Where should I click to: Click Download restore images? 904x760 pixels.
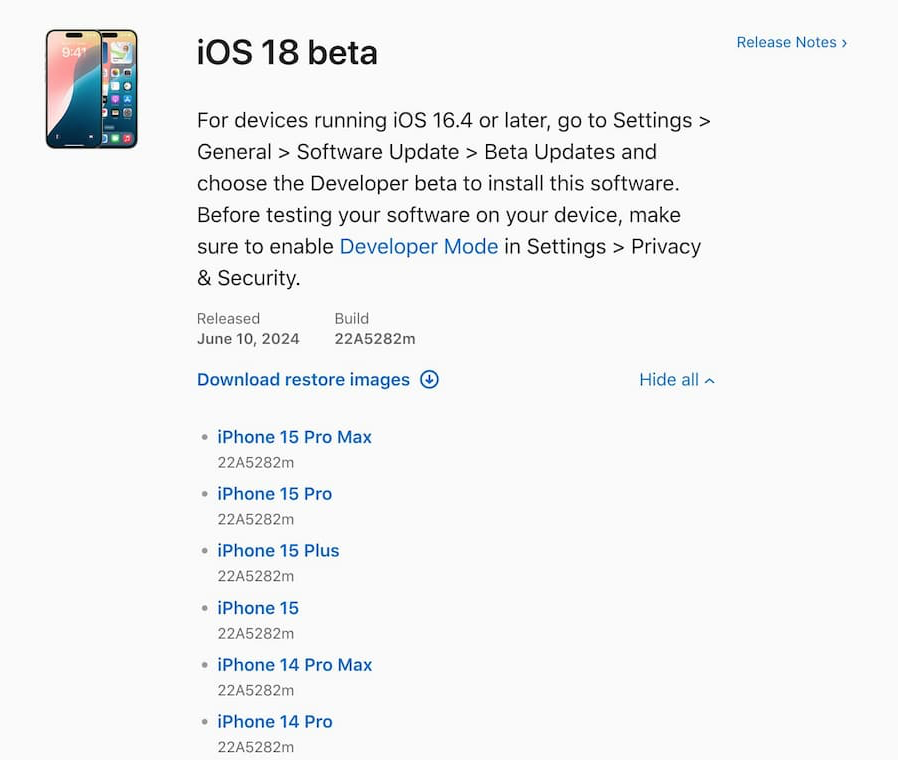[x=303, y=380]
